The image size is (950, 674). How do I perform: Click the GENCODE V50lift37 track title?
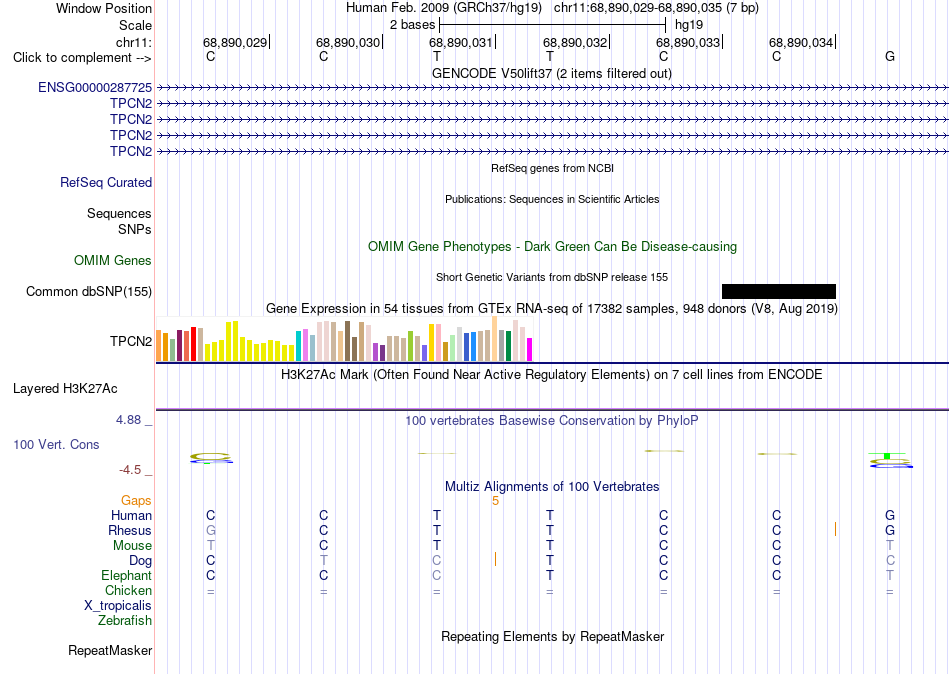click(x=552, y=73)
